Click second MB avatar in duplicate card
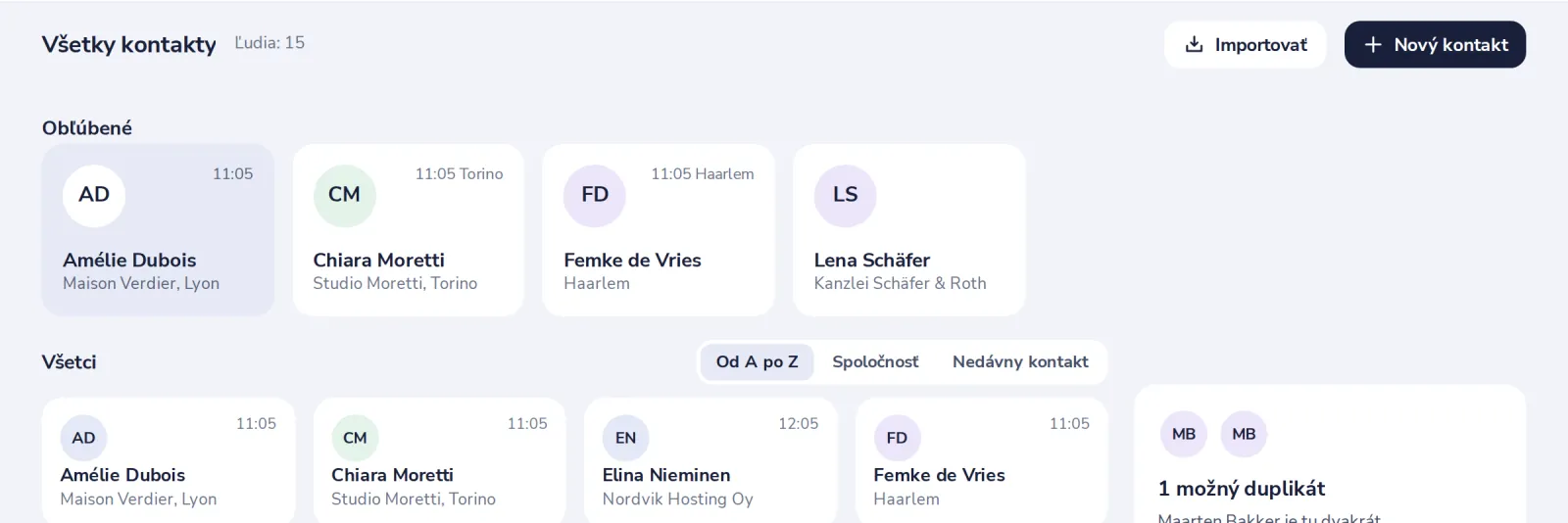 pyautogui.click(x=1244, y=434)
